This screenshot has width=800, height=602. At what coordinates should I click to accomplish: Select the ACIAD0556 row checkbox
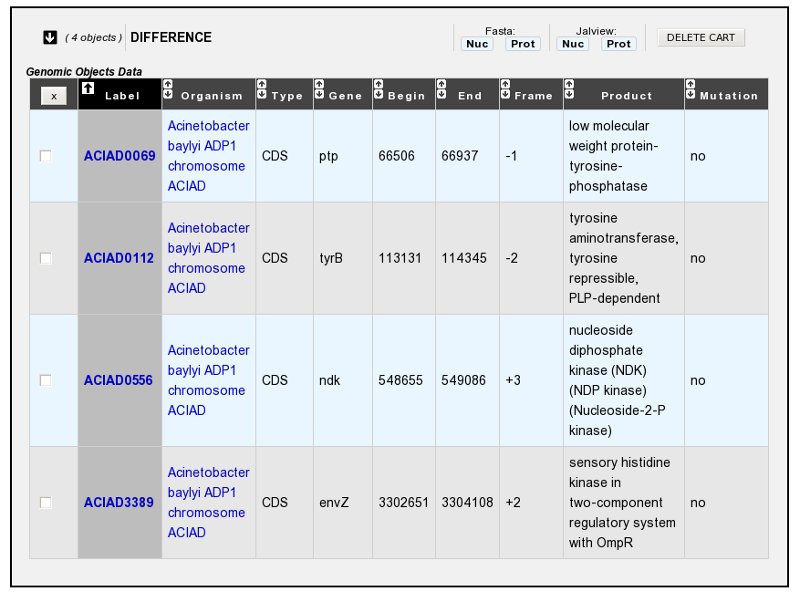[45, 380]
